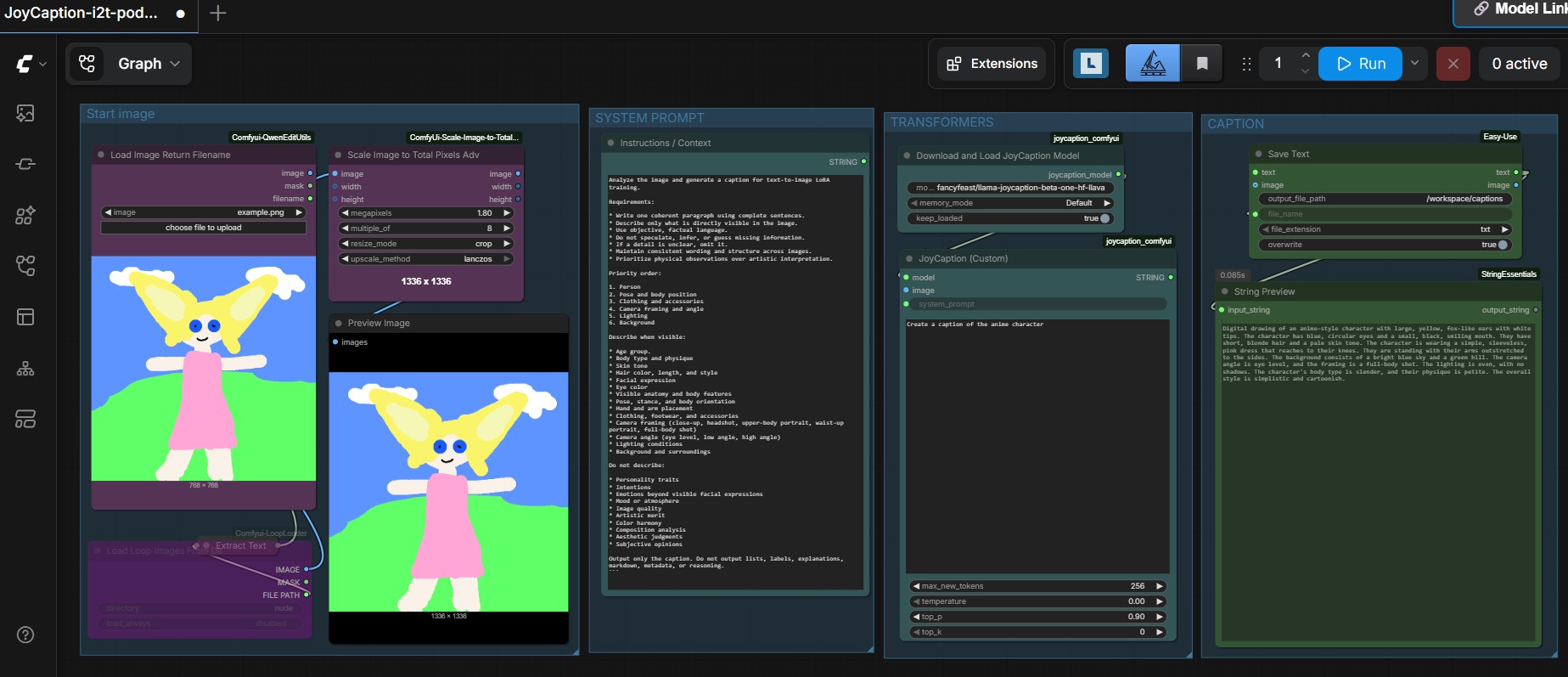Increase top_k with right arrow
The image size is (1568, 677).
1160,632
